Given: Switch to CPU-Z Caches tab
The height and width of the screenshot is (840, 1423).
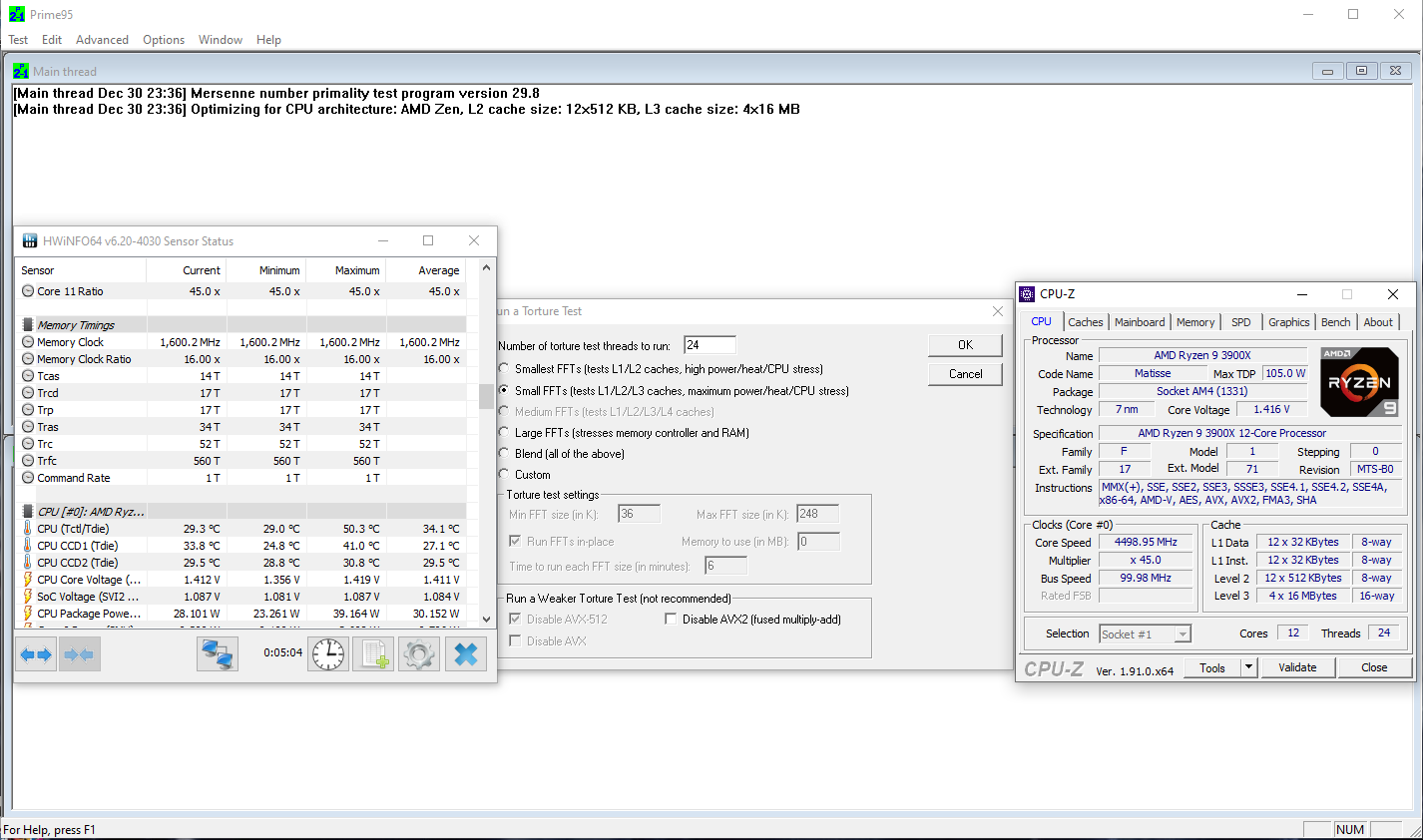Looking at the screenshot, I should point(1086,322).
